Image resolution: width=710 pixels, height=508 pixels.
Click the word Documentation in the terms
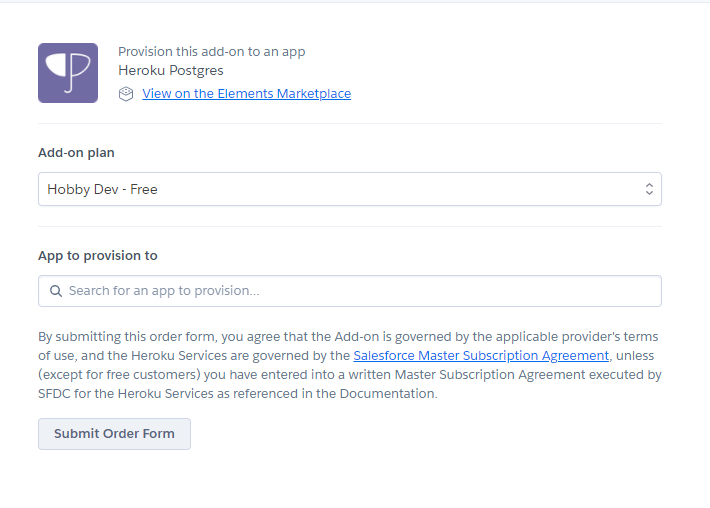(x=386, y=394)
